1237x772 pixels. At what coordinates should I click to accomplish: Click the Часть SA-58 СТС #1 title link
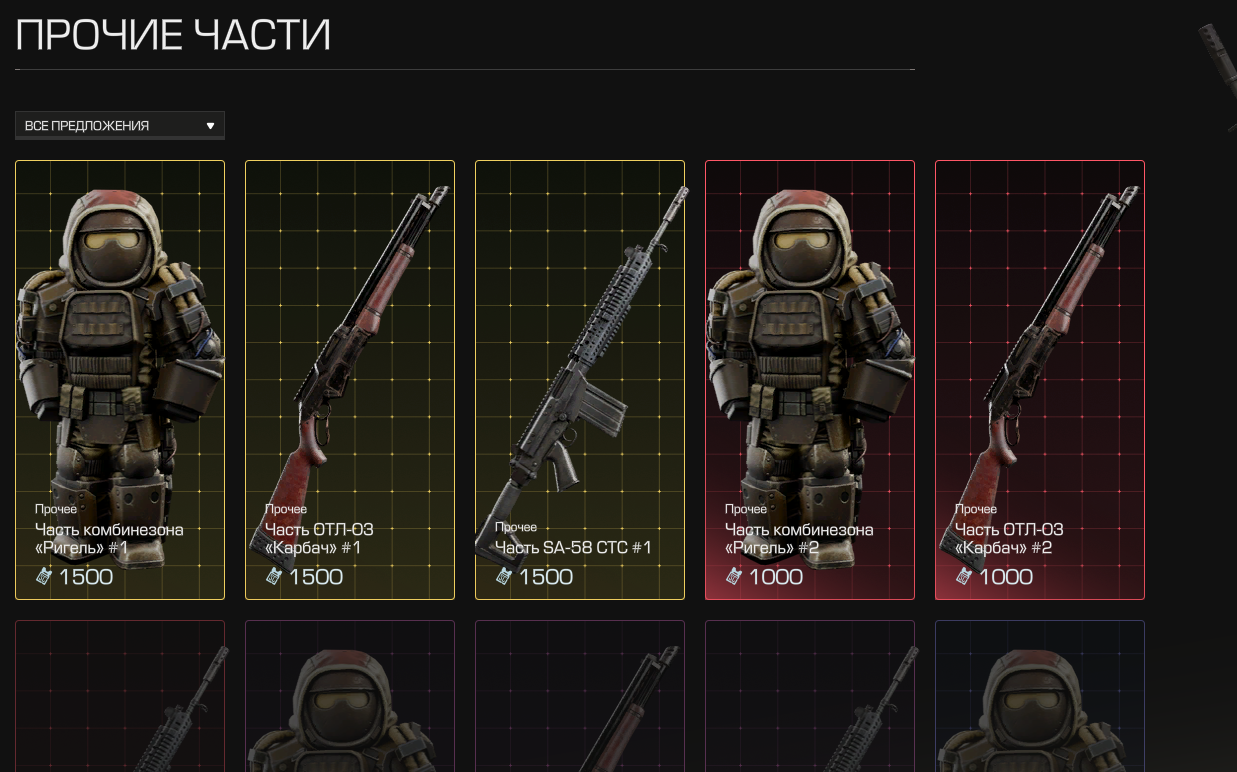click(573, 547)
